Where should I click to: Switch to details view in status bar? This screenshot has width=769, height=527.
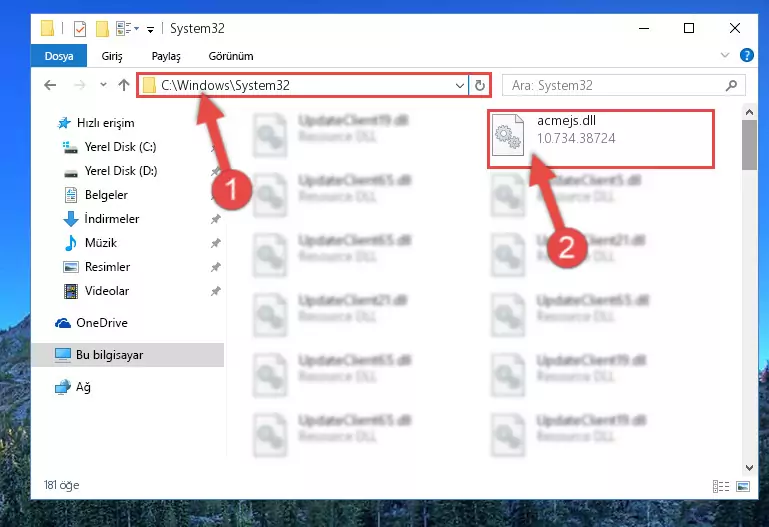click(x=720, y=486)
